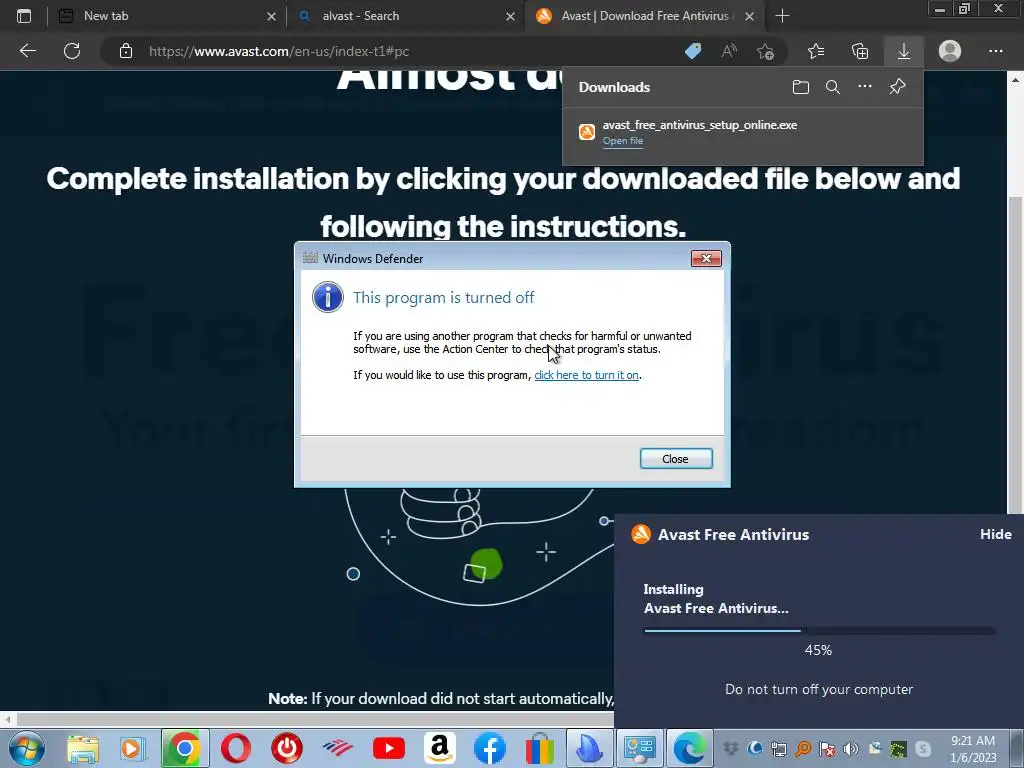Close Windows Defender dialog with red X
The height and width of the screenshot is (768, 1024).
coord(706,259)
